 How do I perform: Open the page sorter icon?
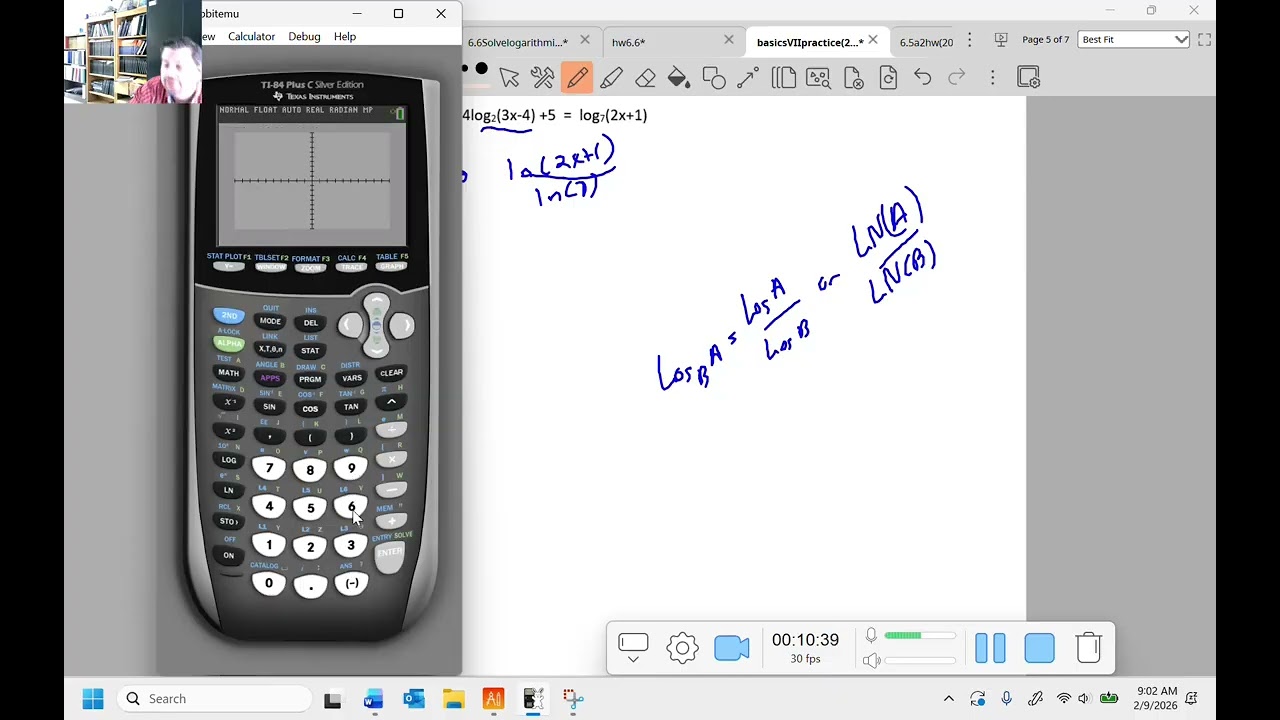click(784, 77)
